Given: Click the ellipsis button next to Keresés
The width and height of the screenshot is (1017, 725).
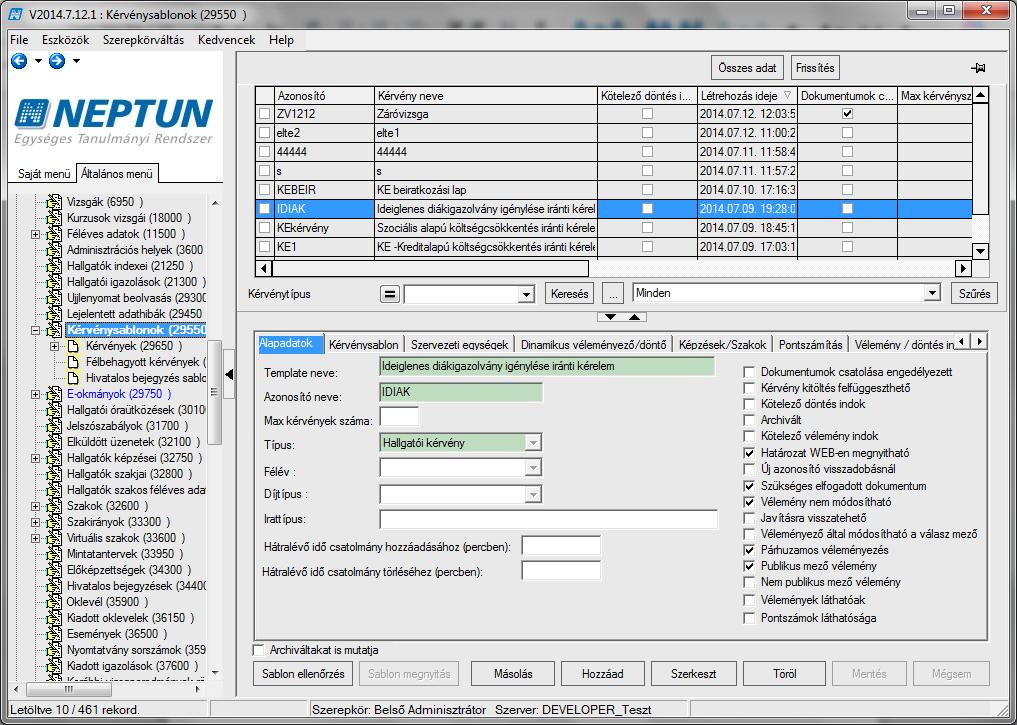Looking at the screenshot, I should [x=613, y=294].
